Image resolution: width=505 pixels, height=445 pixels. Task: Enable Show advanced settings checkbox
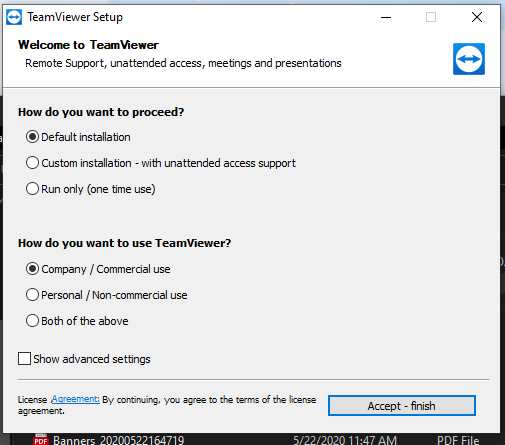tap(24, 359)
